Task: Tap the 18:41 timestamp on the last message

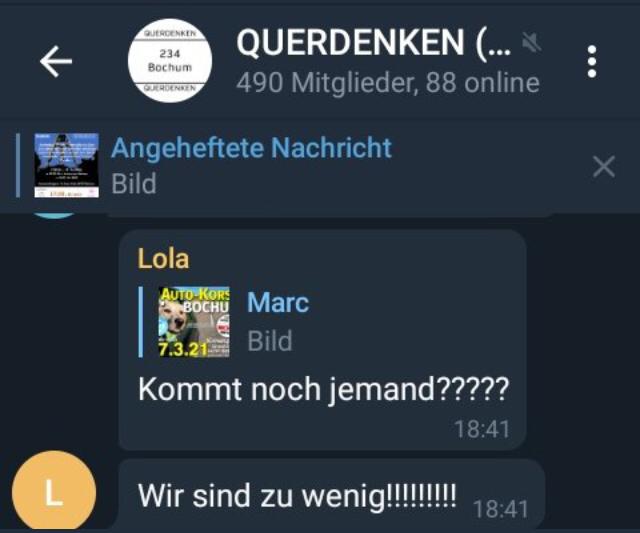Action: [x=500, y=509]
